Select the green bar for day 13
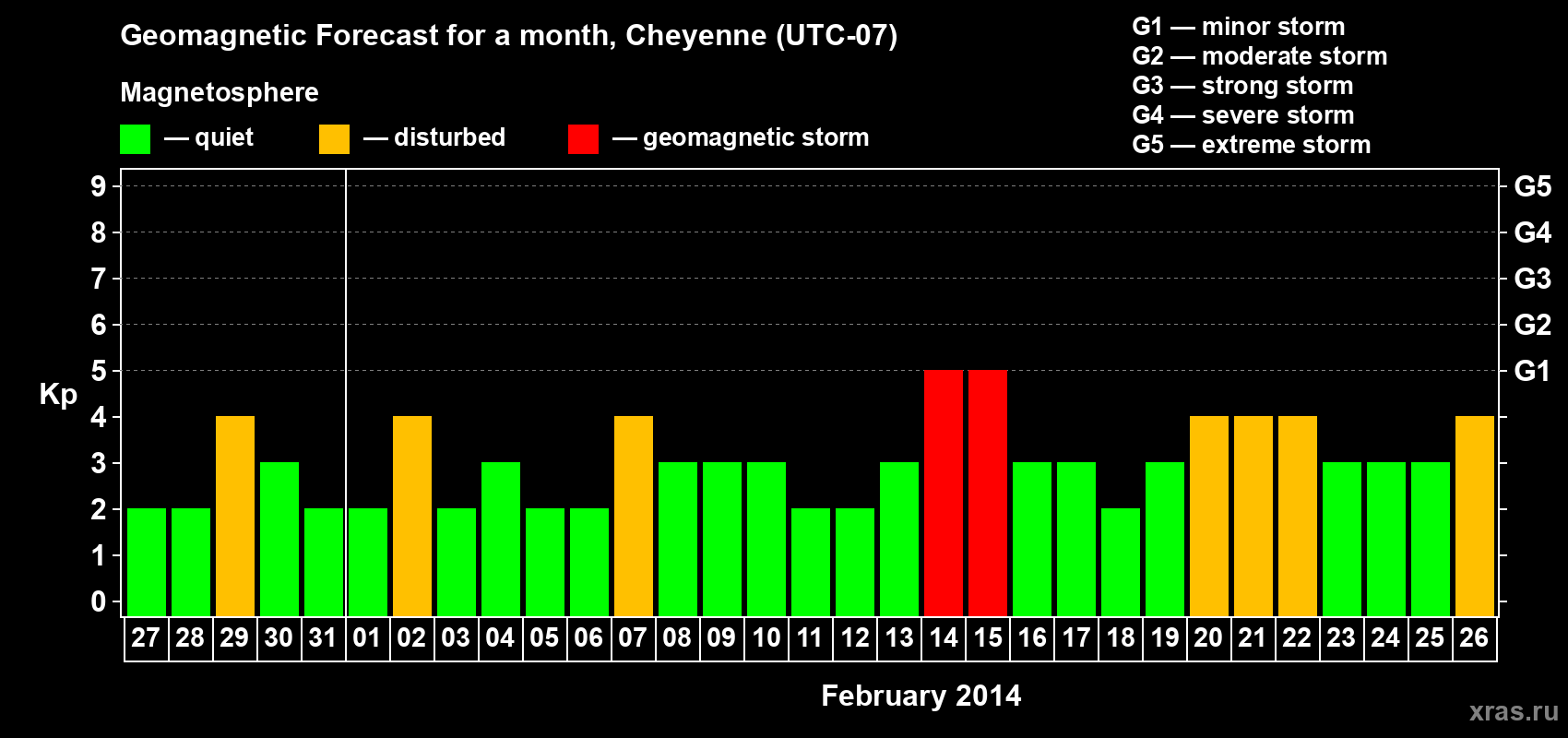This screenshot has height=738, width=1568. [899, 539]
